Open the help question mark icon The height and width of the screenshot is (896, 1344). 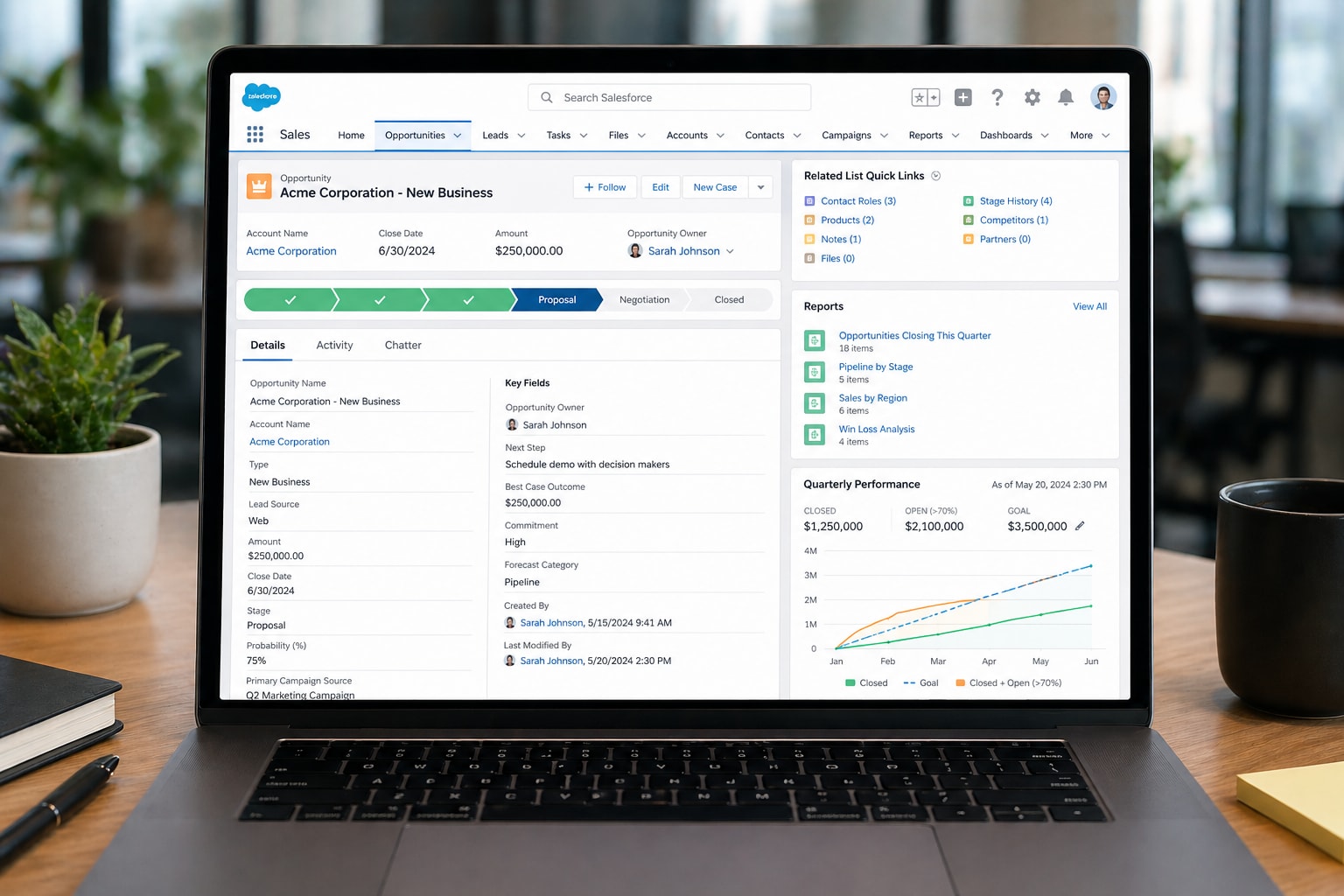pyautogui.click(x=997, y=97)
